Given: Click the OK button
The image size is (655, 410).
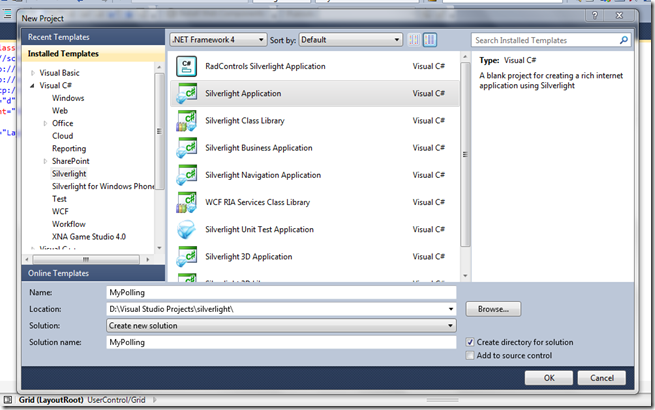Looking at the screenshot, I should tap(549, 378).
